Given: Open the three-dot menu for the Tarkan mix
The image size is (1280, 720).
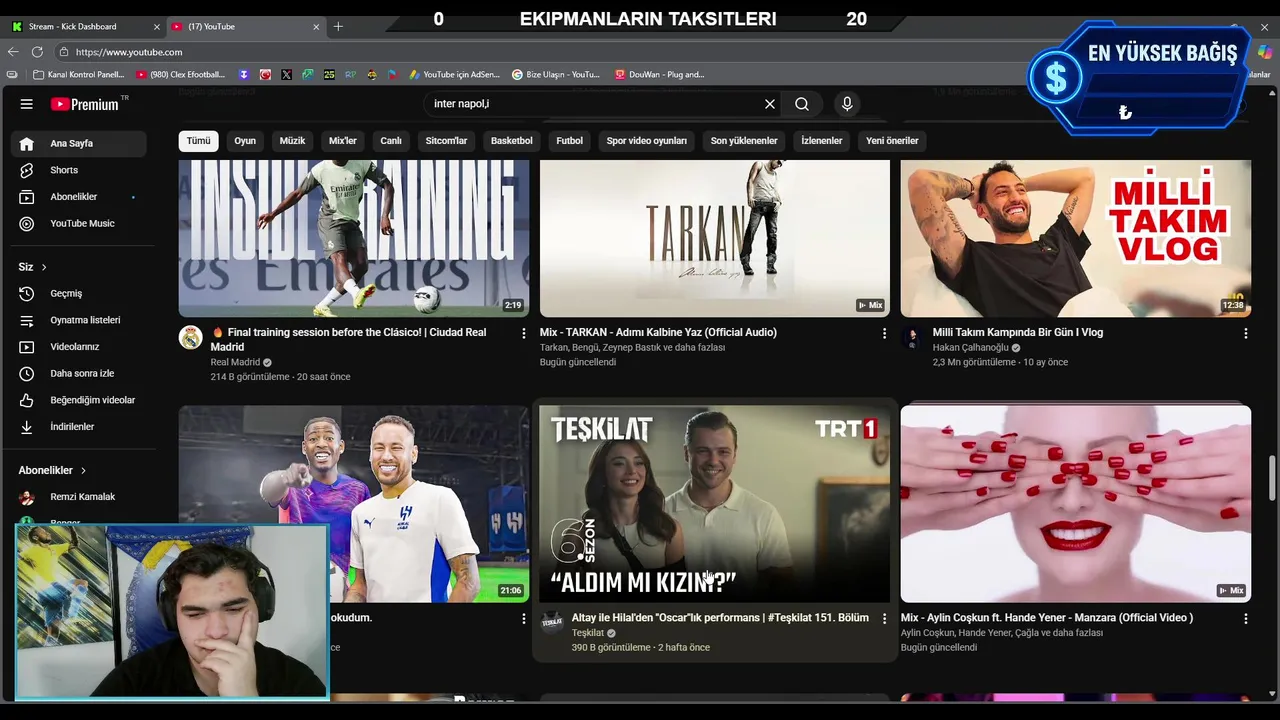Looking at the screenshot, I should coord(884,333).
